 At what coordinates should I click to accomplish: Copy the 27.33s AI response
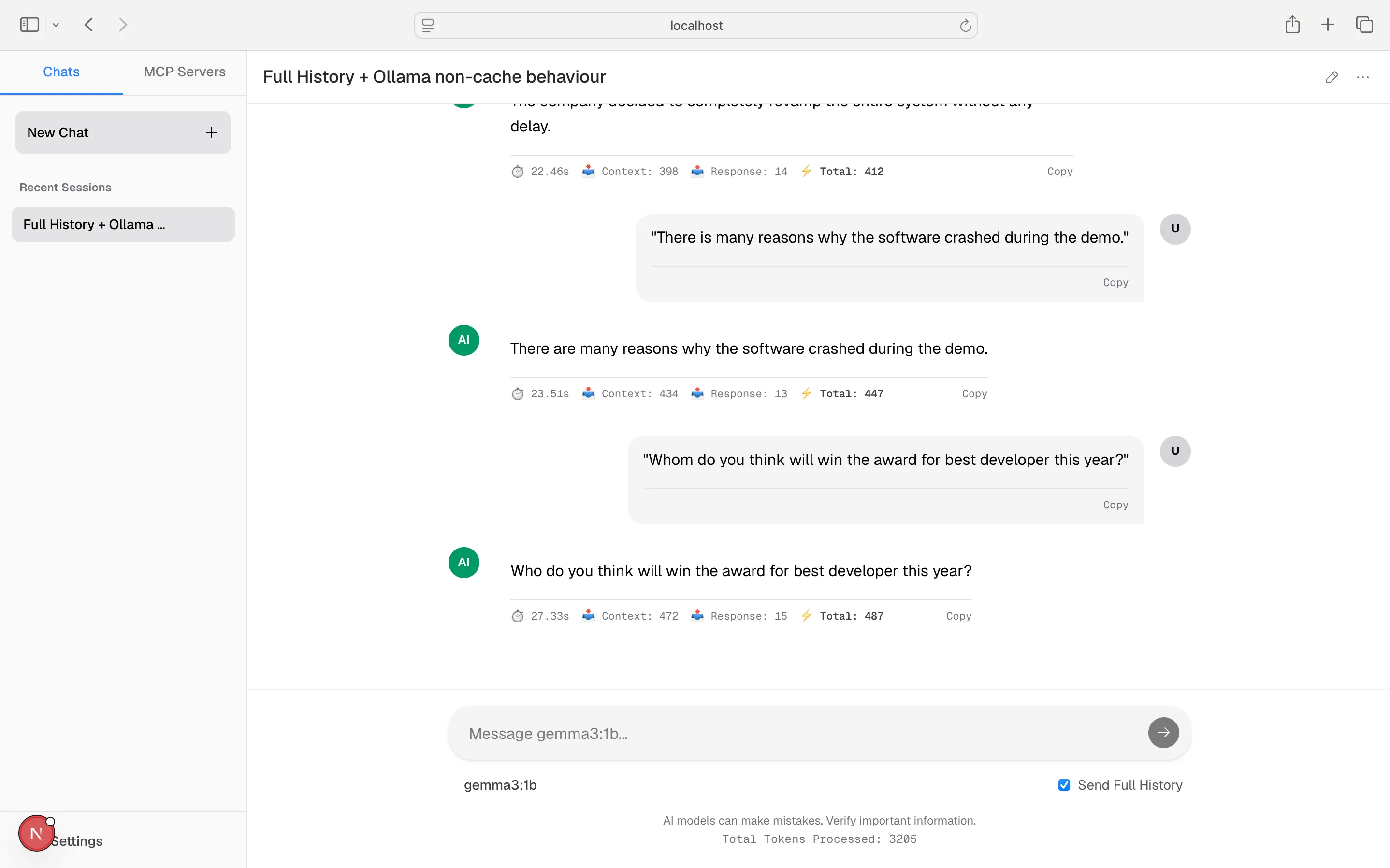(x=958, y=616)
